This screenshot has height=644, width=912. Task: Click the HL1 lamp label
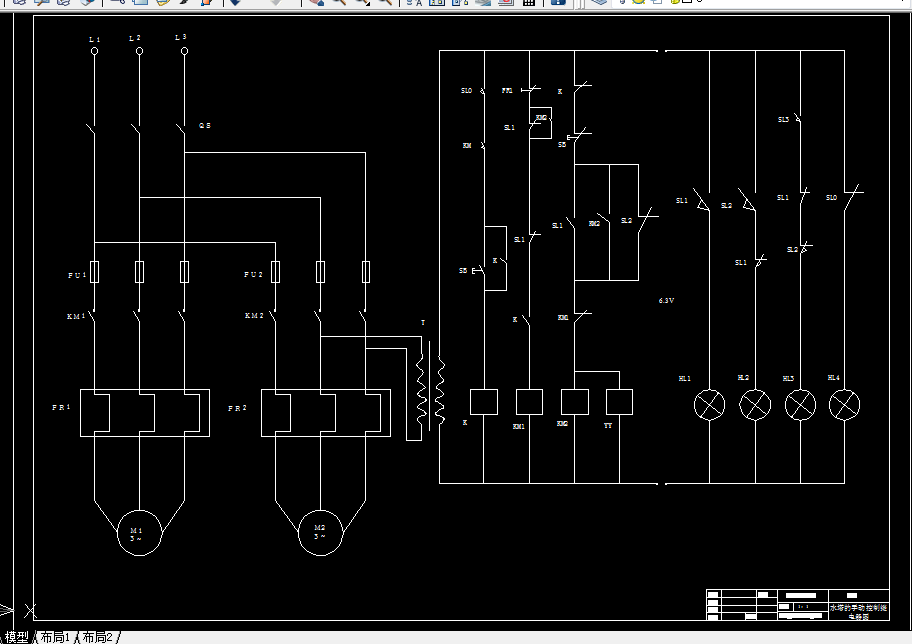coord(685,379)
